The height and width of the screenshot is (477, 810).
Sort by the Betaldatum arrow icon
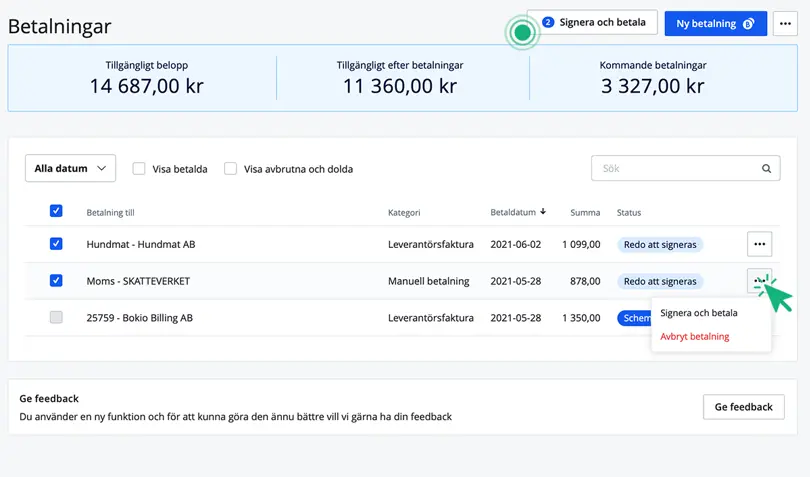point(543,212)
